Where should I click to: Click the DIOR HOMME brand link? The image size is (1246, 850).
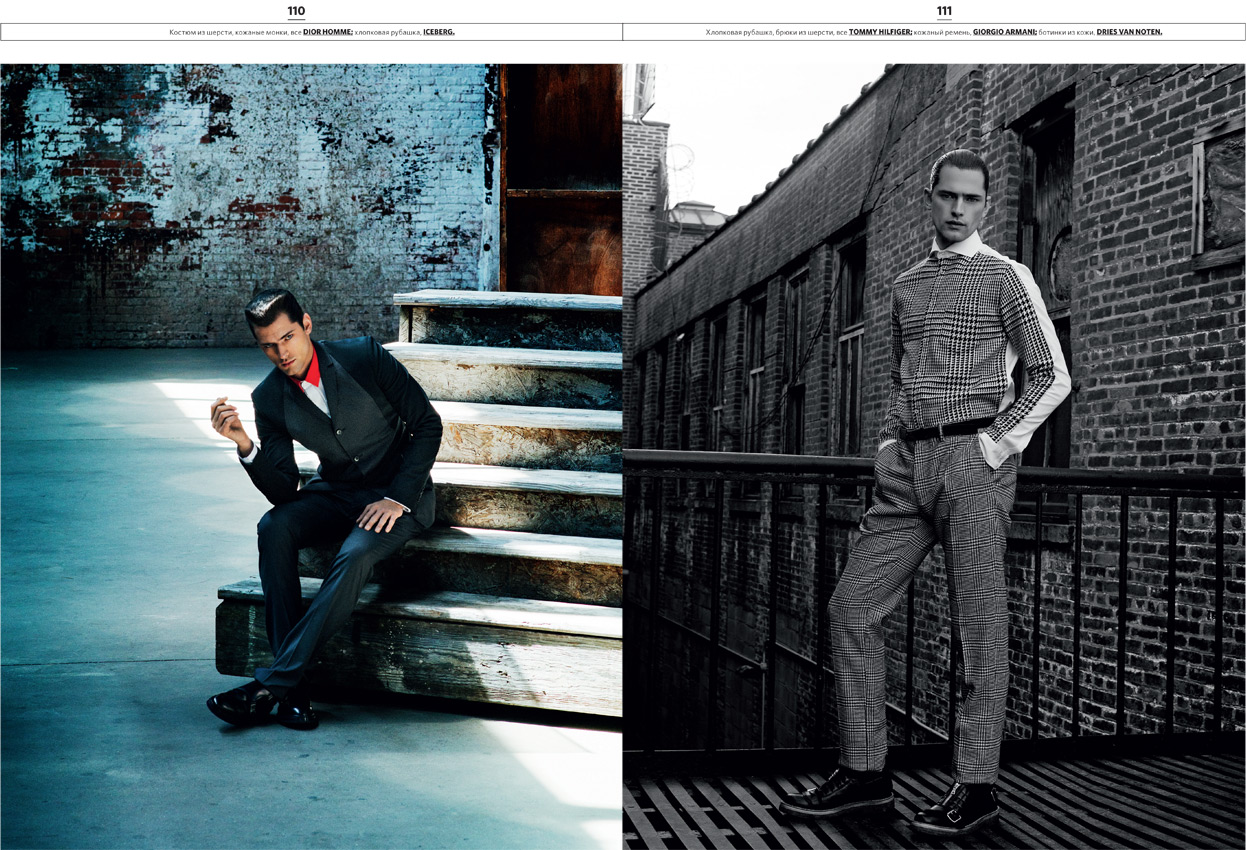point(328,32)
